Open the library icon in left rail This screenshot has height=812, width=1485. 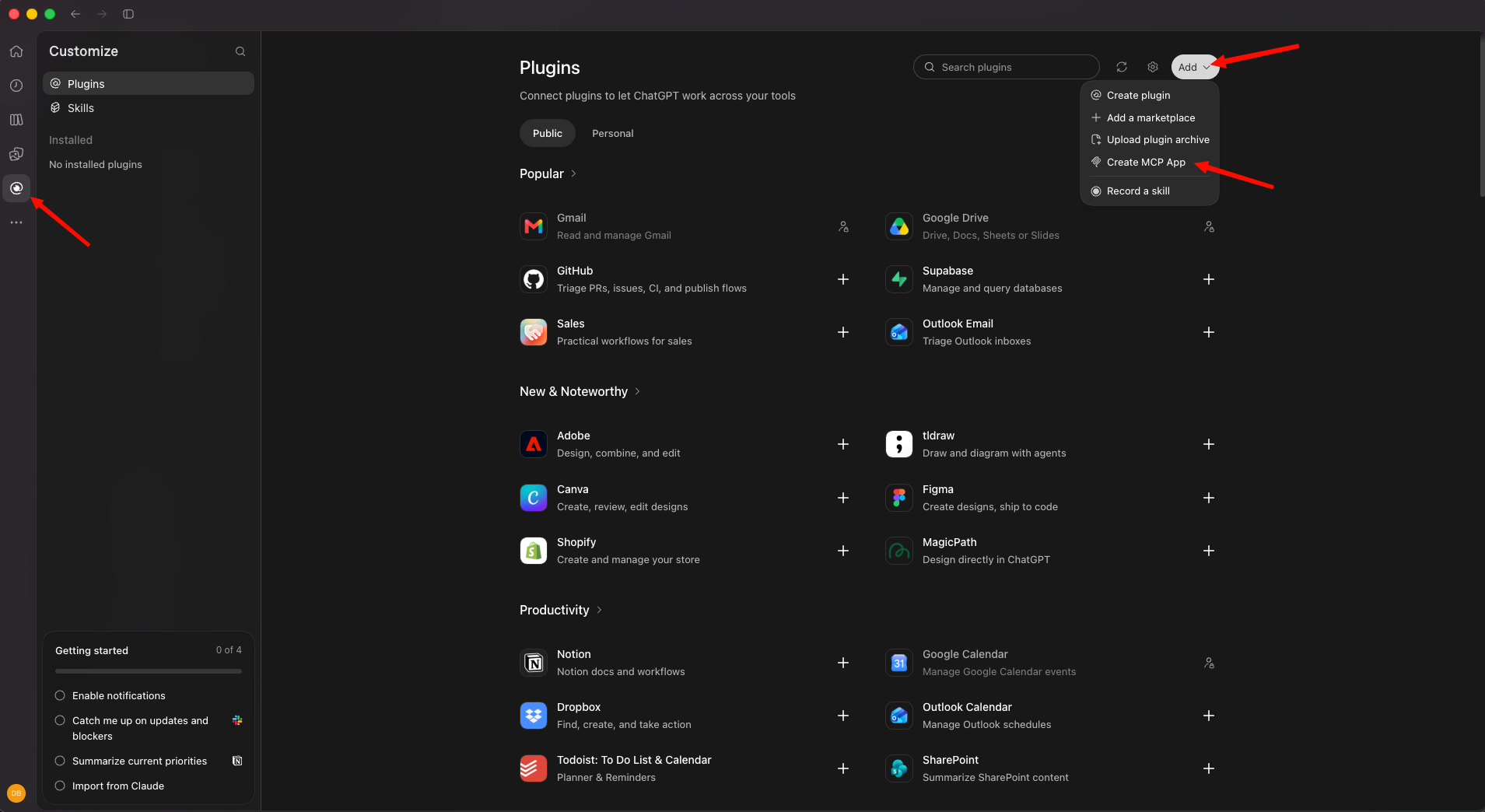[x=16, y=120]
